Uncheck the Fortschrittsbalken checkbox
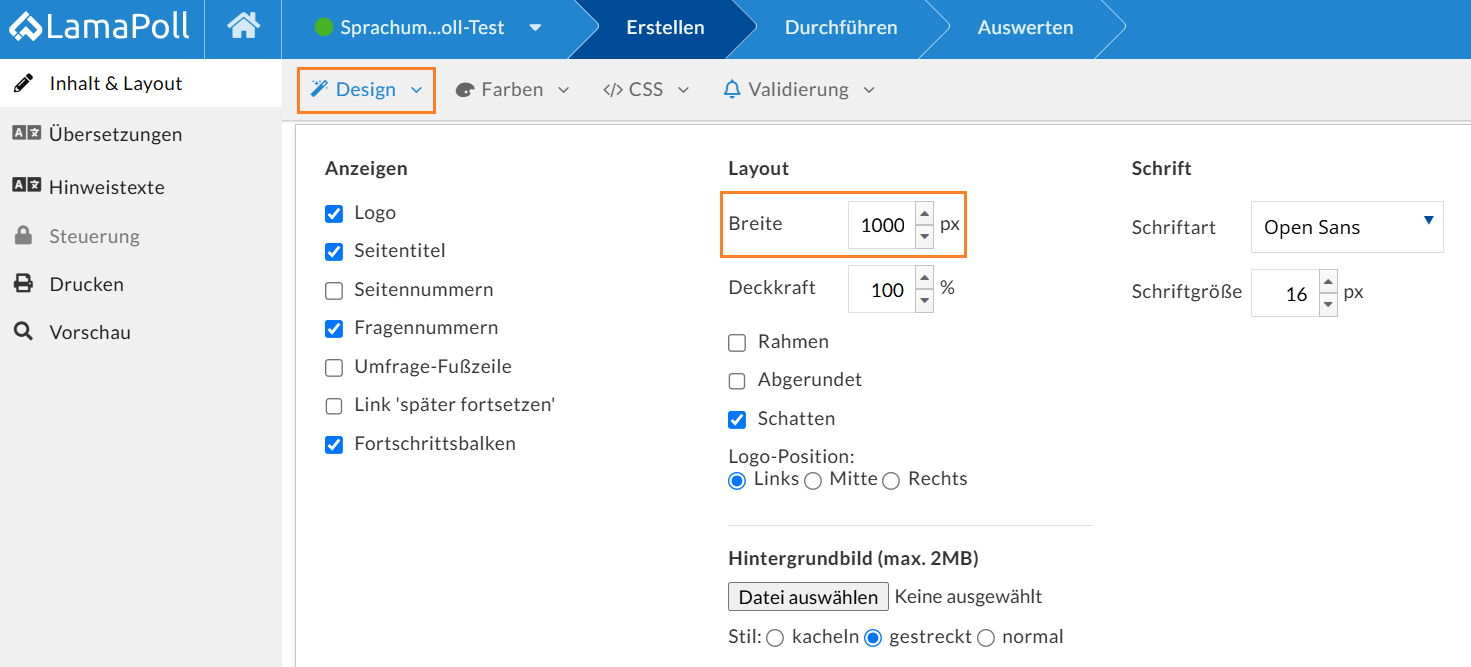The height and width of the screenshot is (667, 1471). point(334,444)
